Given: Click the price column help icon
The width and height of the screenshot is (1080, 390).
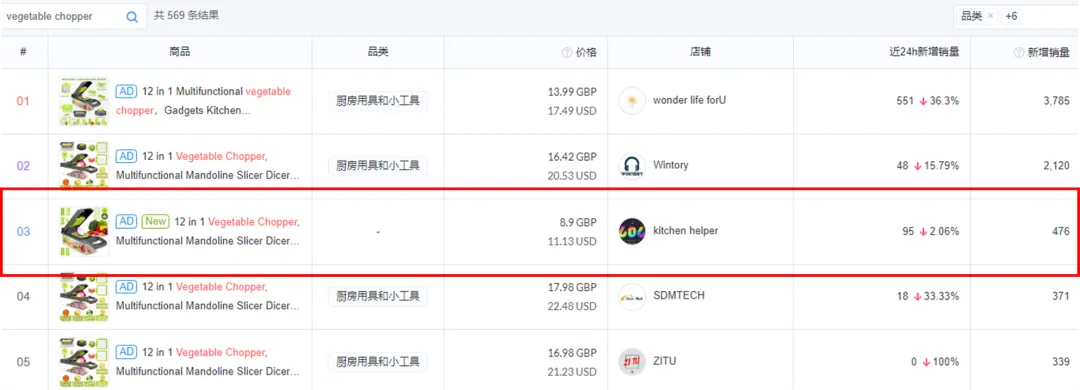Looking at the screenshot, I should (567, 52).
